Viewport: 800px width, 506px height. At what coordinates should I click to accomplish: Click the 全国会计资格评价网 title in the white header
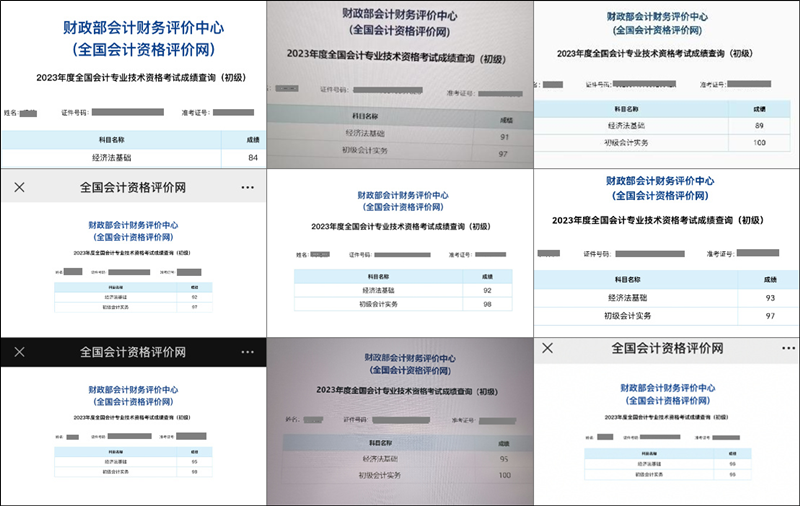coord(667,348)
